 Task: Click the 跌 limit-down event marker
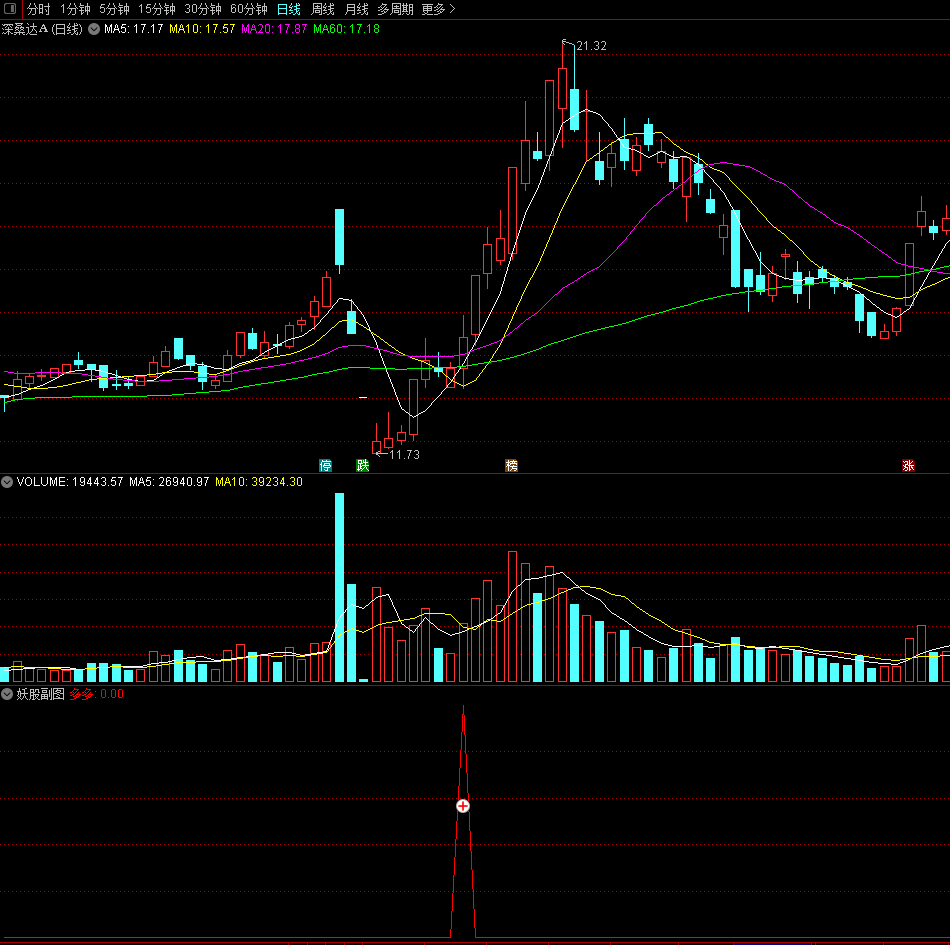(x=363, y=465)
